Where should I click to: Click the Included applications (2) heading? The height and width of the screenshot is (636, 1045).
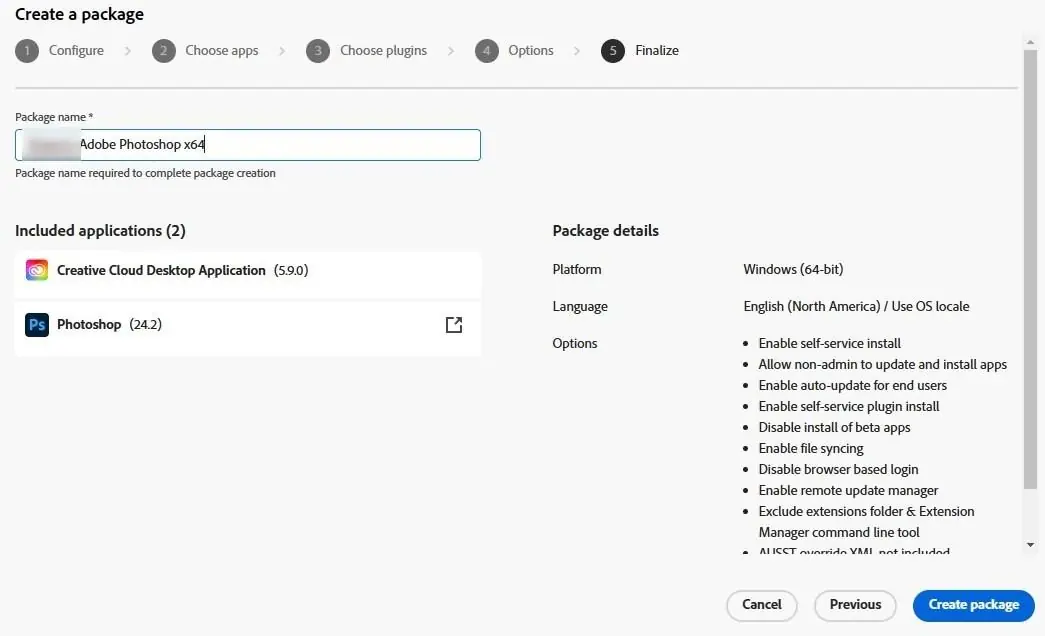[x=101, y=231]
